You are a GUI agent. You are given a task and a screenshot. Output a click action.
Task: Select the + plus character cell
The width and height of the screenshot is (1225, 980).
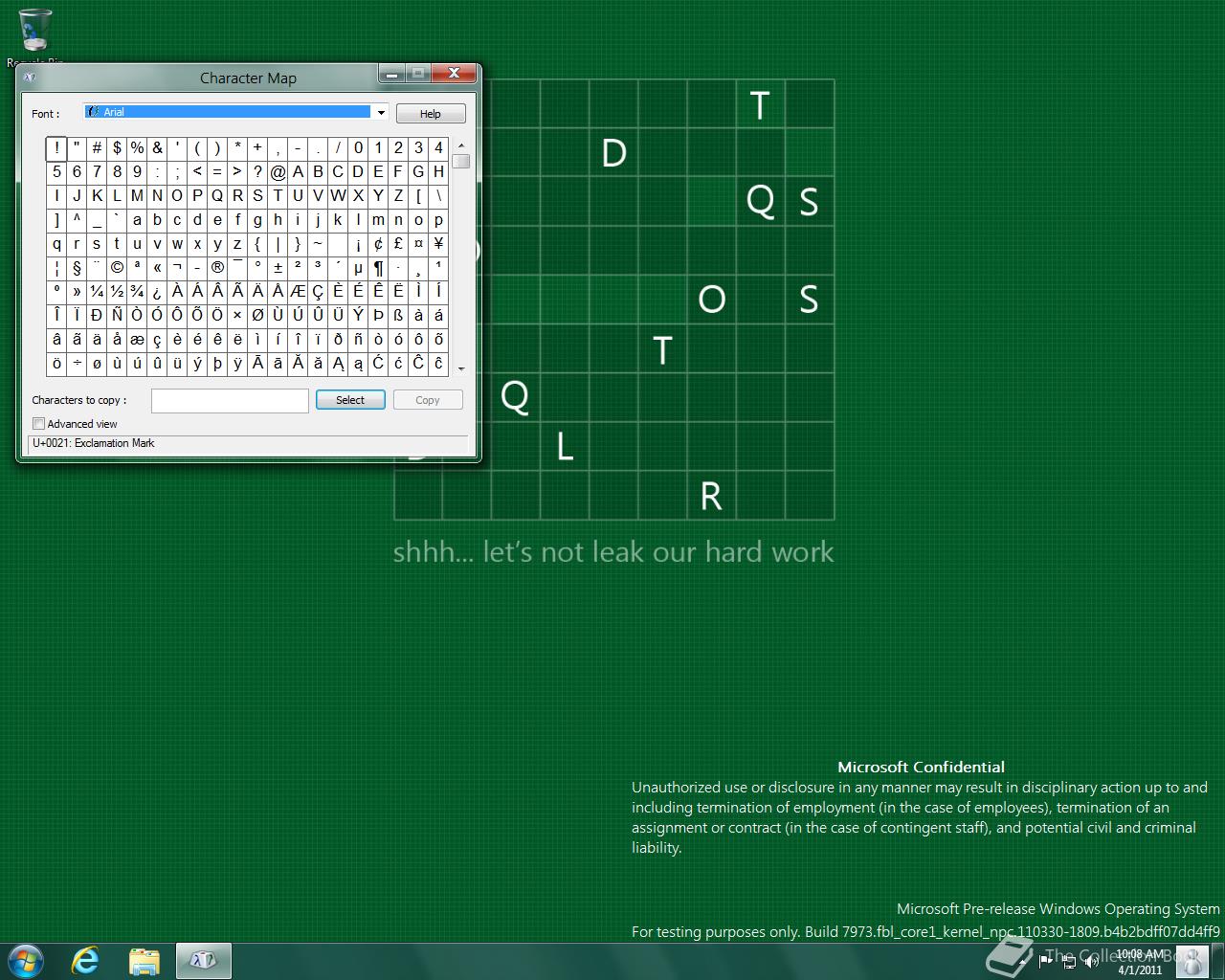257,147
